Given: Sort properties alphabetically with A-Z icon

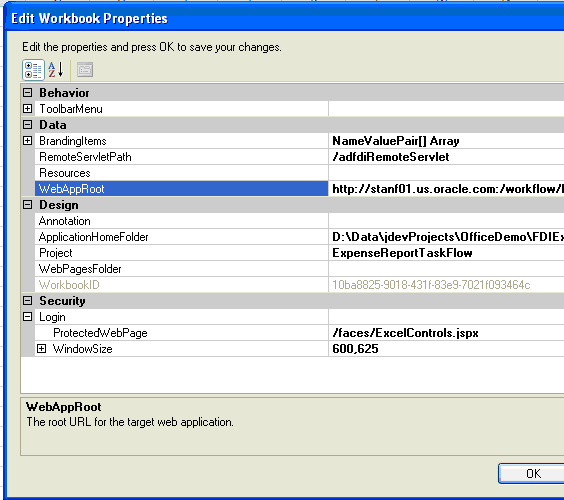Looking at the screenshot, I should click(56, 70).
